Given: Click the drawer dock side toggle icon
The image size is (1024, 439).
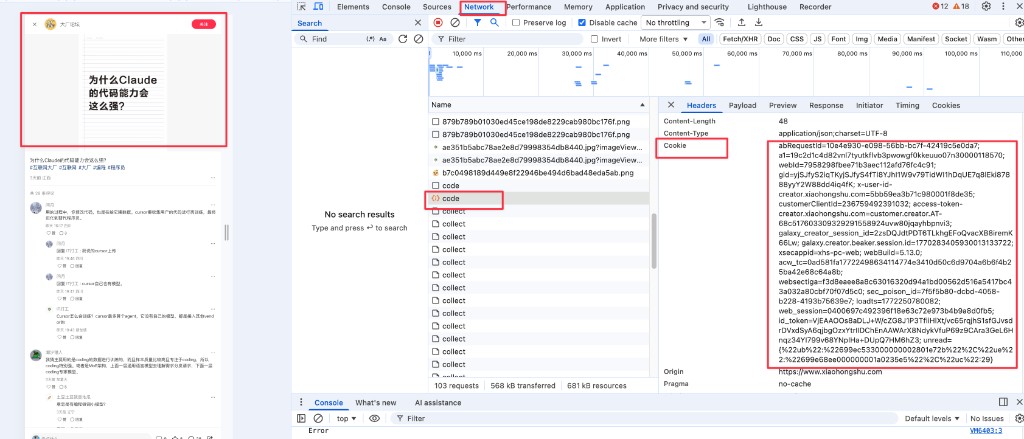Looking at the screenshot, I should point(1003,402).
